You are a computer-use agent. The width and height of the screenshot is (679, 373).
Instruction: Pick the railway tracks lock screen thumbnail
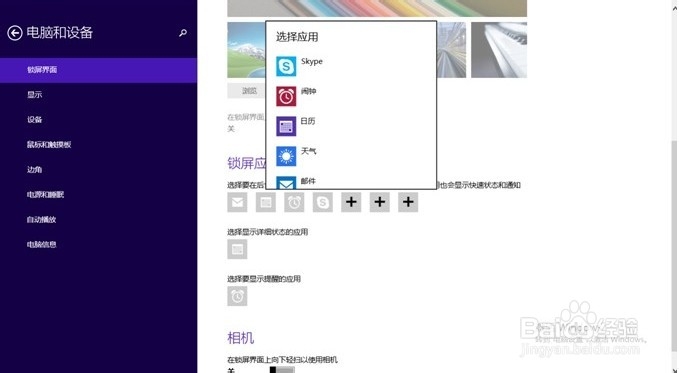tap(452, 50)
